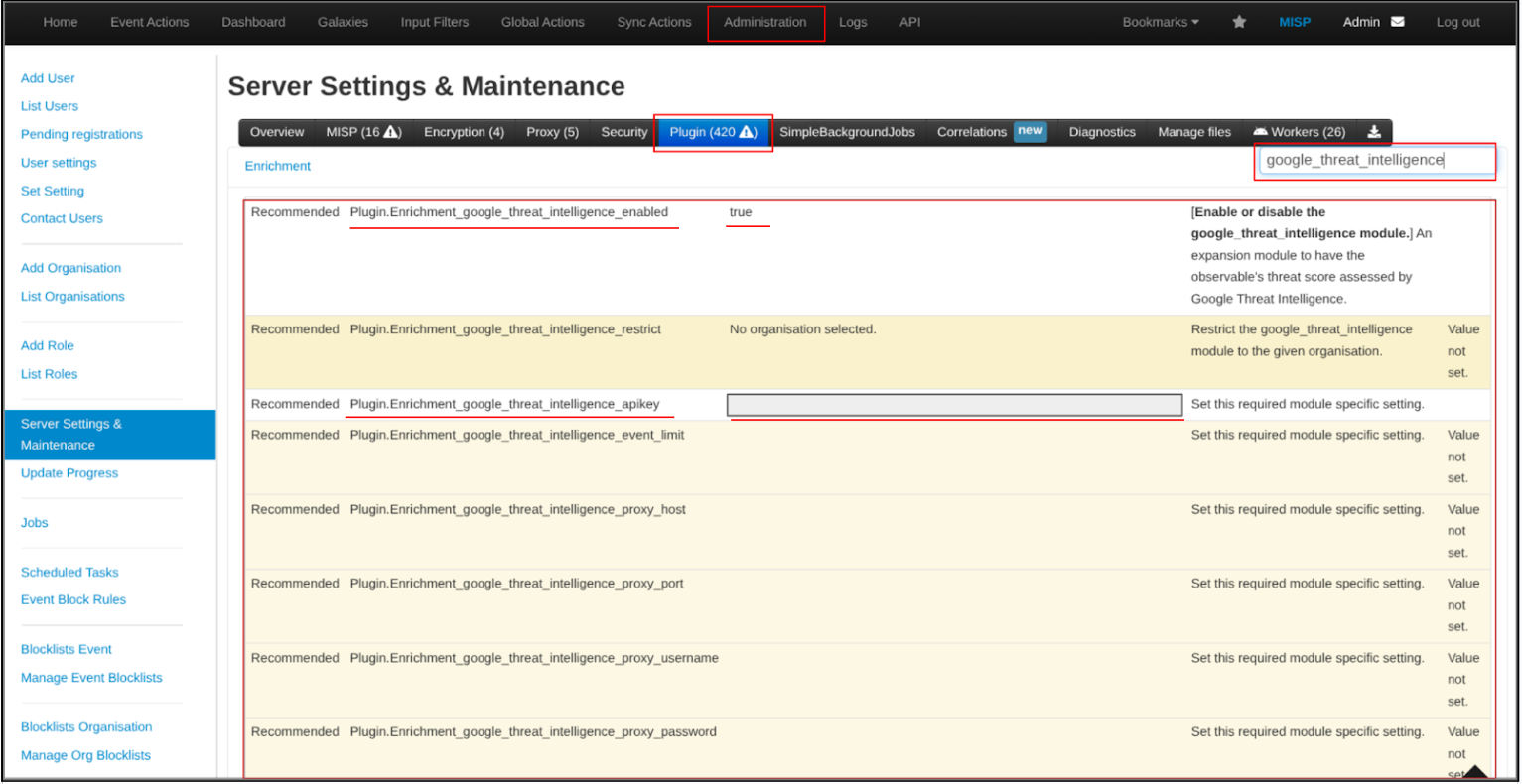Switch to the SimpleBackgroundJobs tab
The height and width of the screenshot is (784, 1522).
tap(847, 132)
